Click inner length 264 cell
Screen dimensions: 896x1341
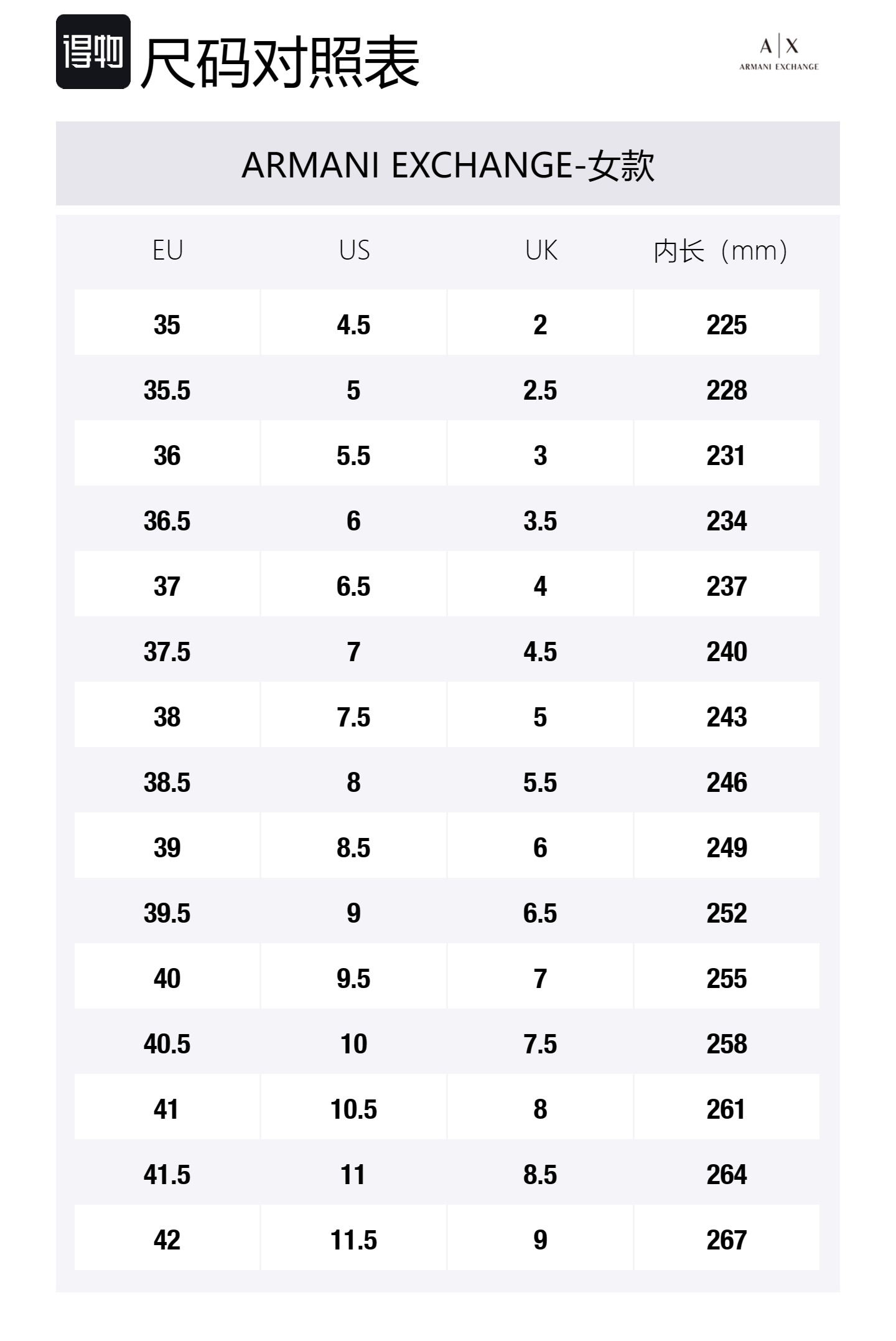pyautogui.click(x=726, y=1174)
